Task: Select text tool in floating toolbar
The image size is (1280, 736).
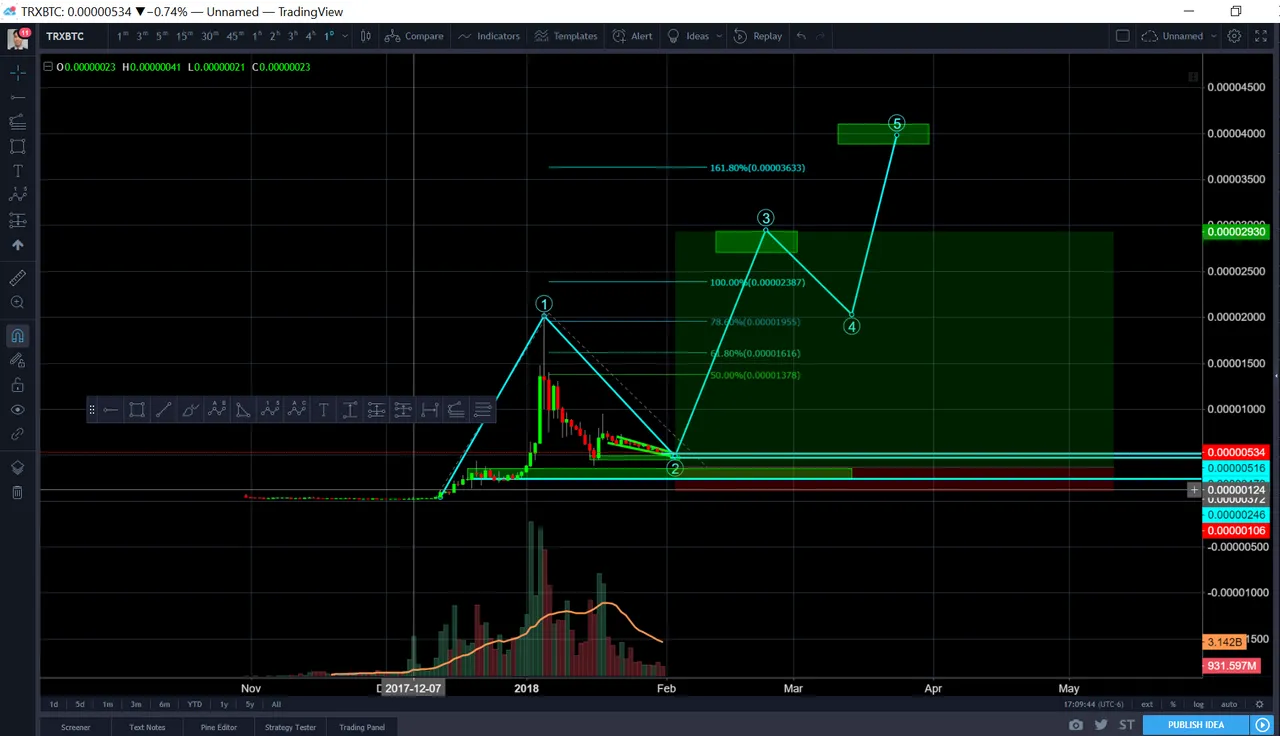Action: [323, 409]
